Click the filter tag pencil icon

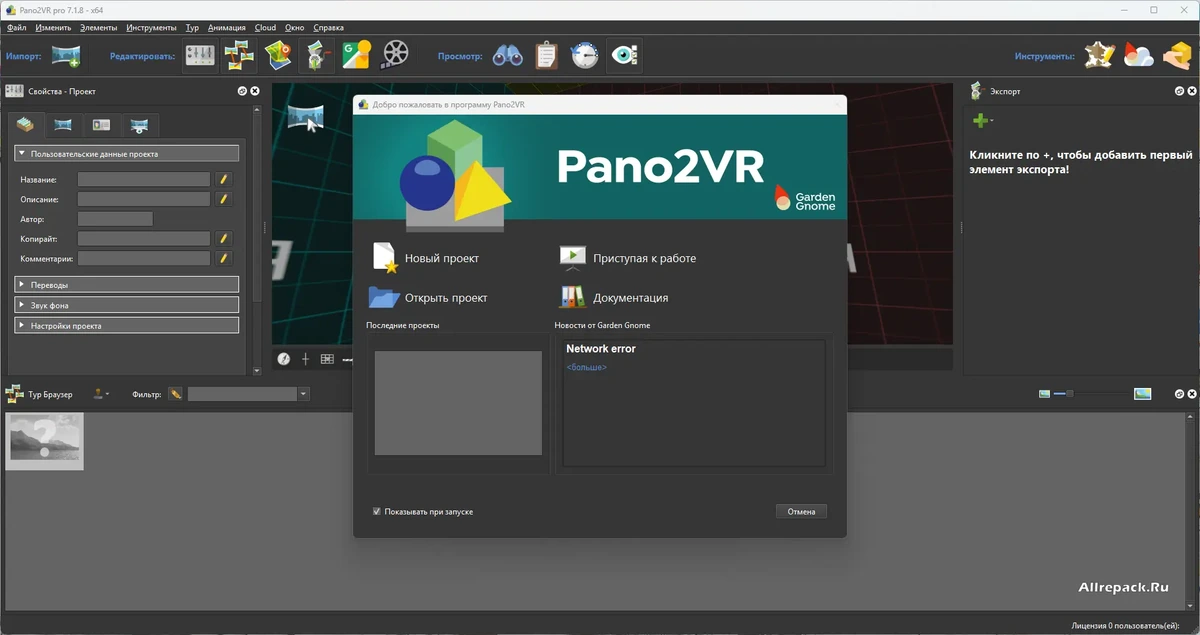[x=176, y=394]
